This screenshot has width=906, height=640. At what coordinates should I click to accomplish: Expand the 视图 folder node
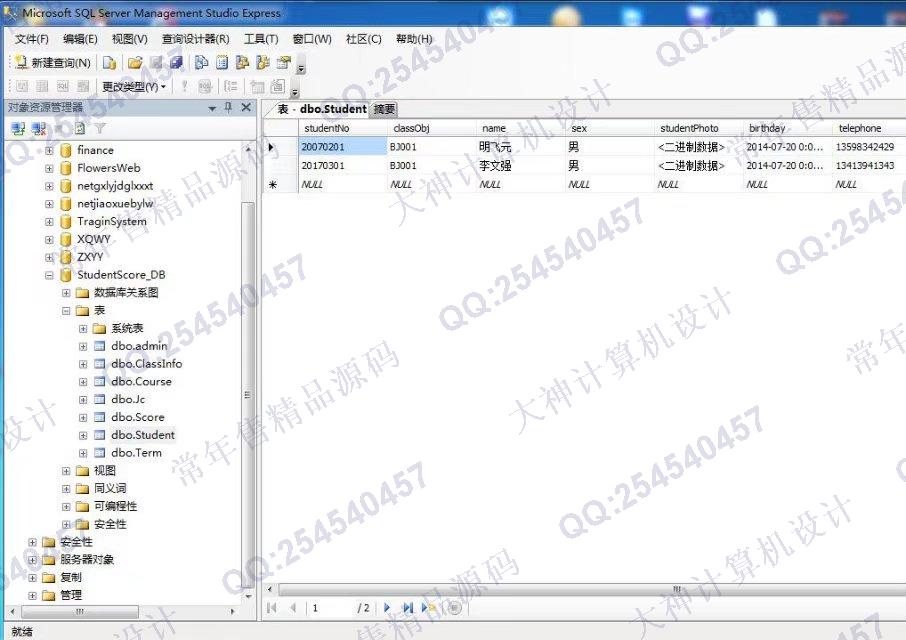[66, 471]
